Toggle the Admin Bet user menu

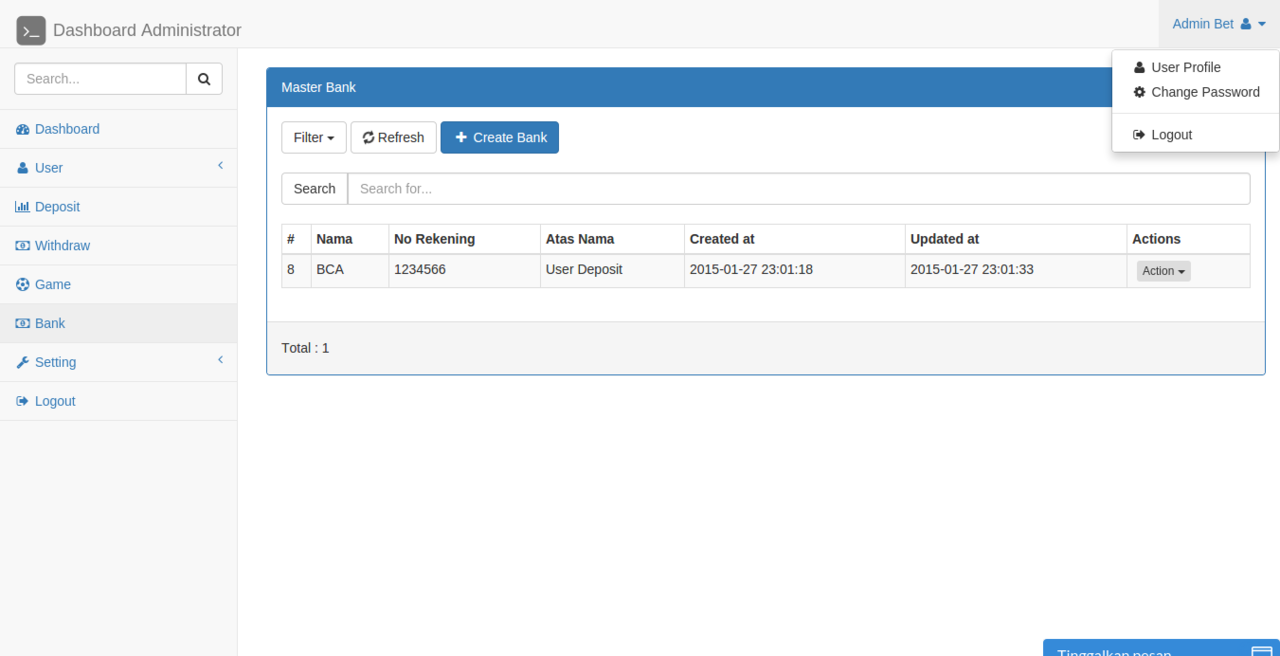click(1218, 24)
